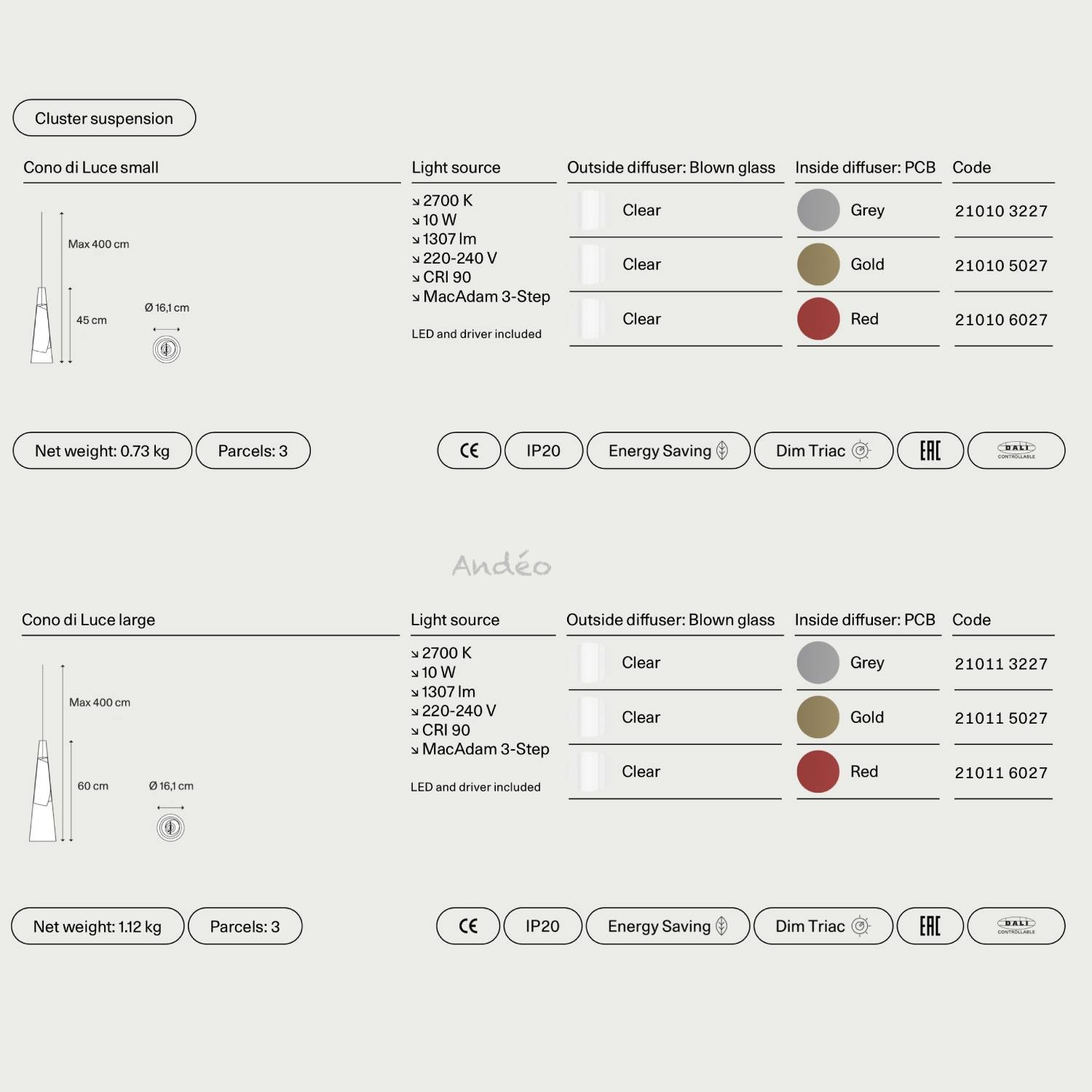Click the Dim Triac dial icon in lower row
Screen dimensions: 1092x1092
(x=860, y=926)
